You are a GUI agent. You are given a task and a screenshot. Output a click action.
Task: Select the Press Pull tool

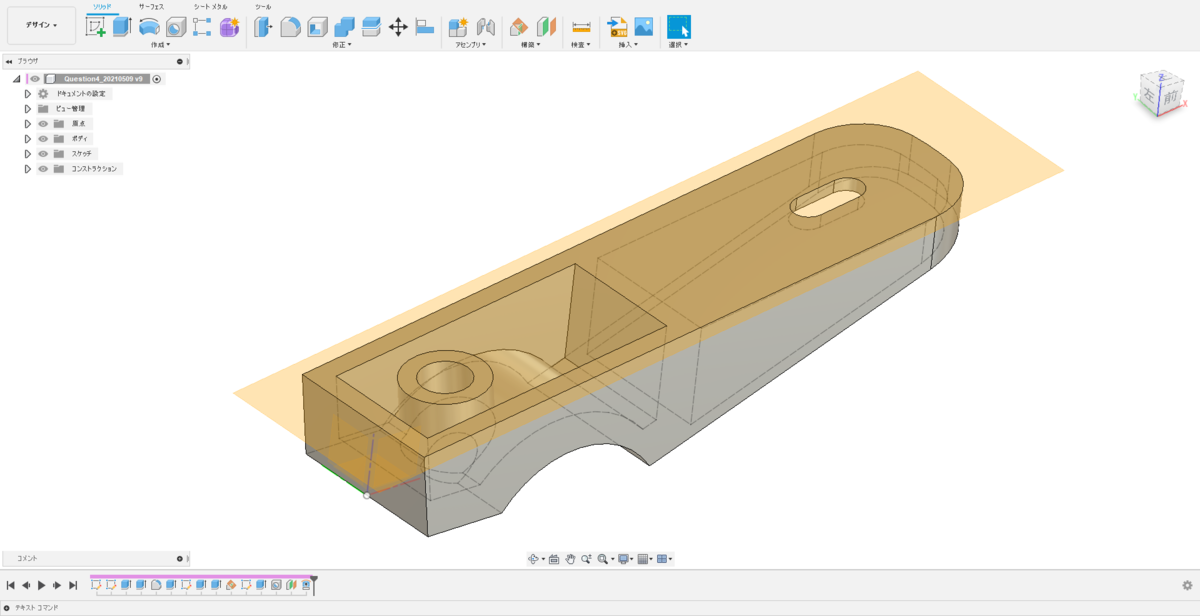[263, 27]
